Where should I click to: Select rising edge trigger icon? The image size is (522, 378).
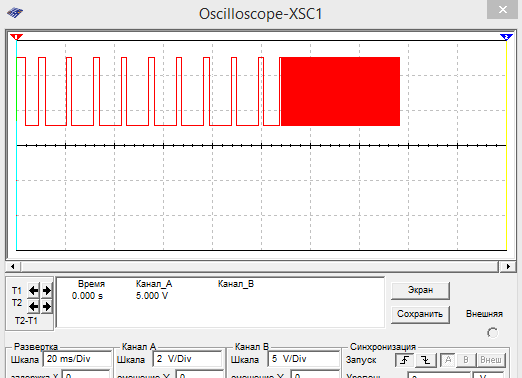point(405,360)
